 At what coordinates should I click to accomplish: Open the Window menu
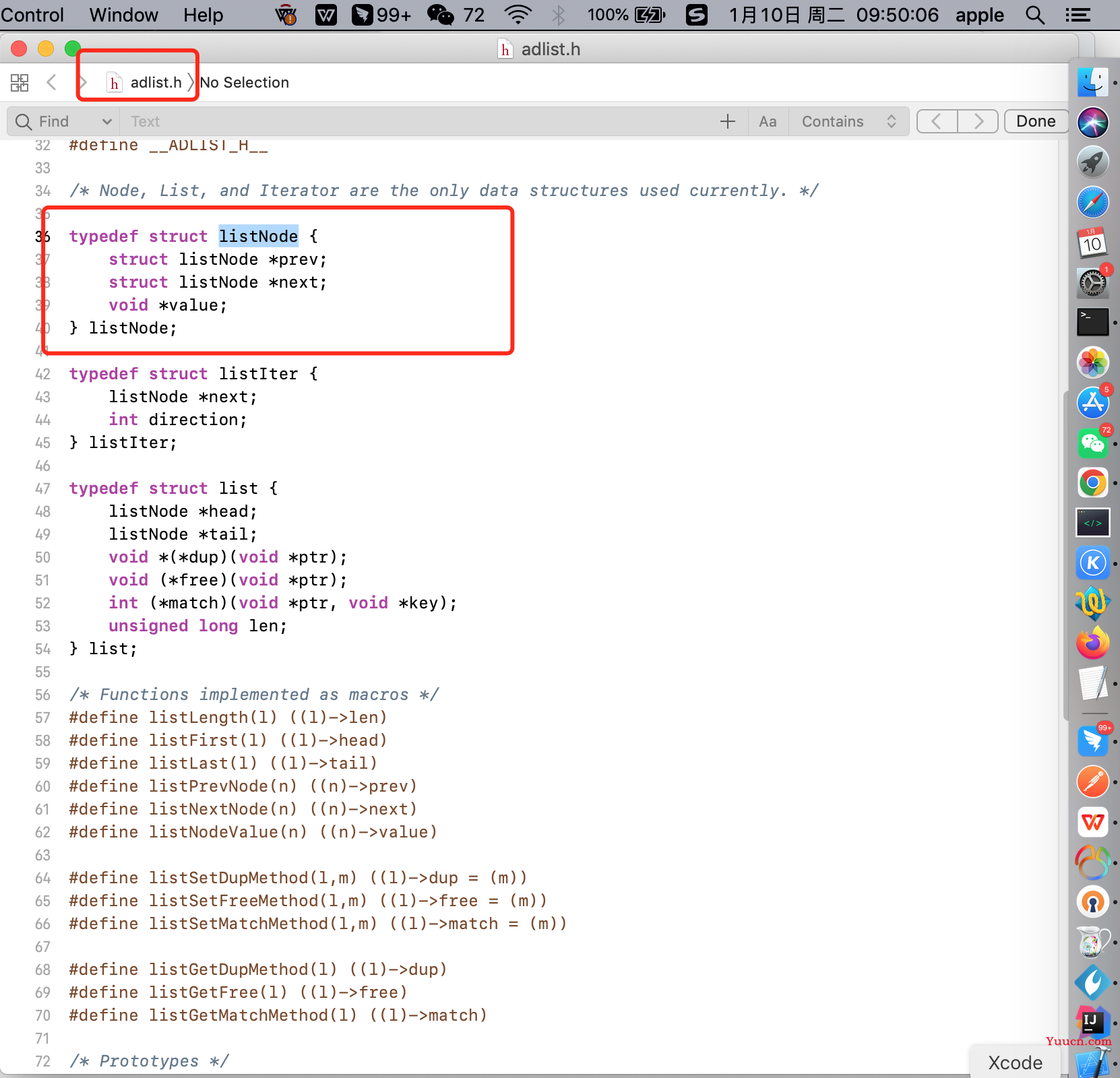[x=124, y=15]
